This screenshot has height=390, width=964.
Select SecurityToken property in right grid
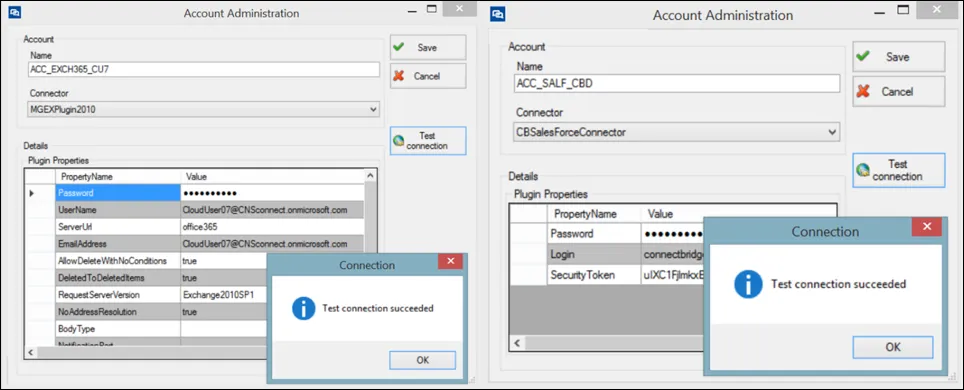(x=593, y=275)
